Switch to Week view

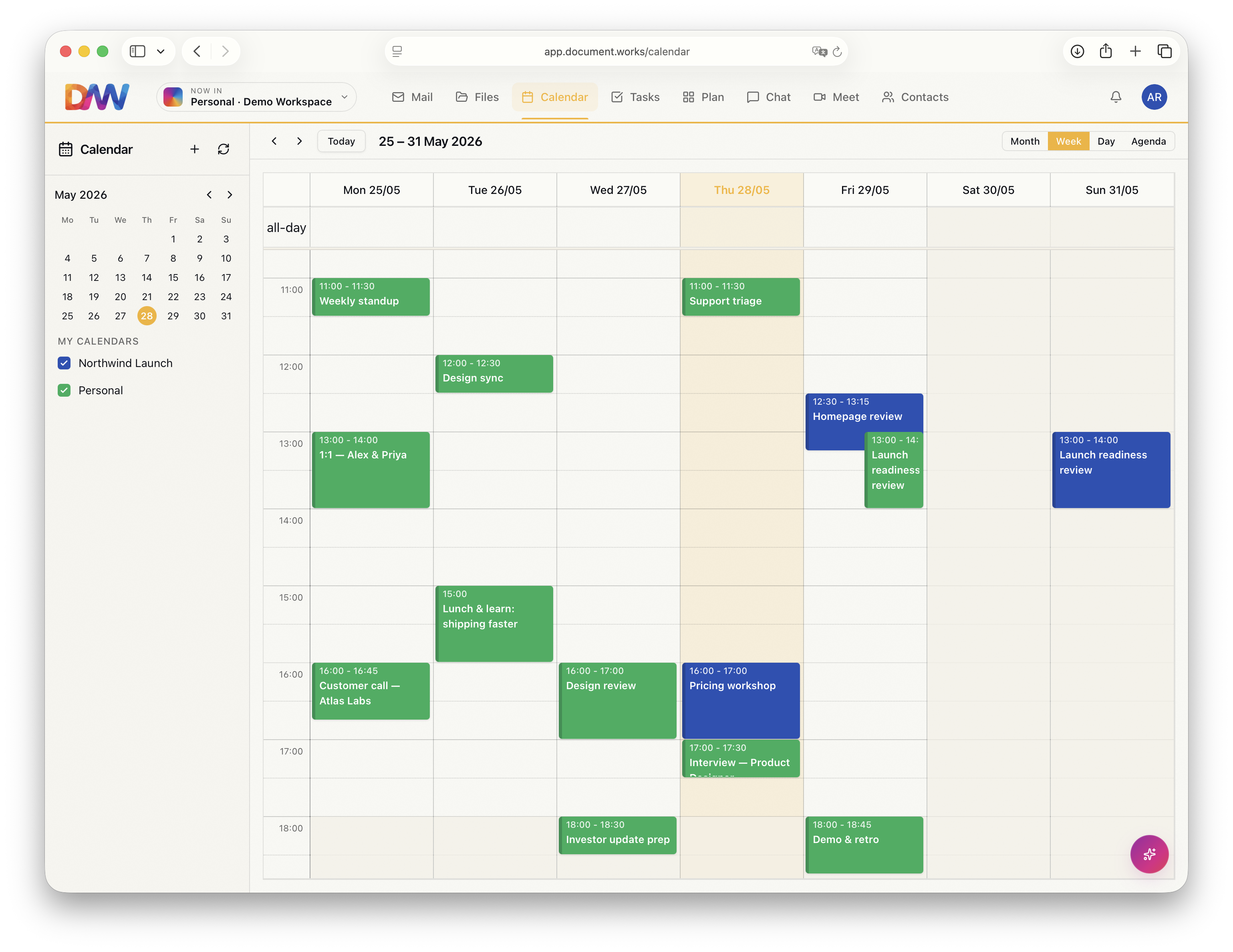click(1068, 141)
